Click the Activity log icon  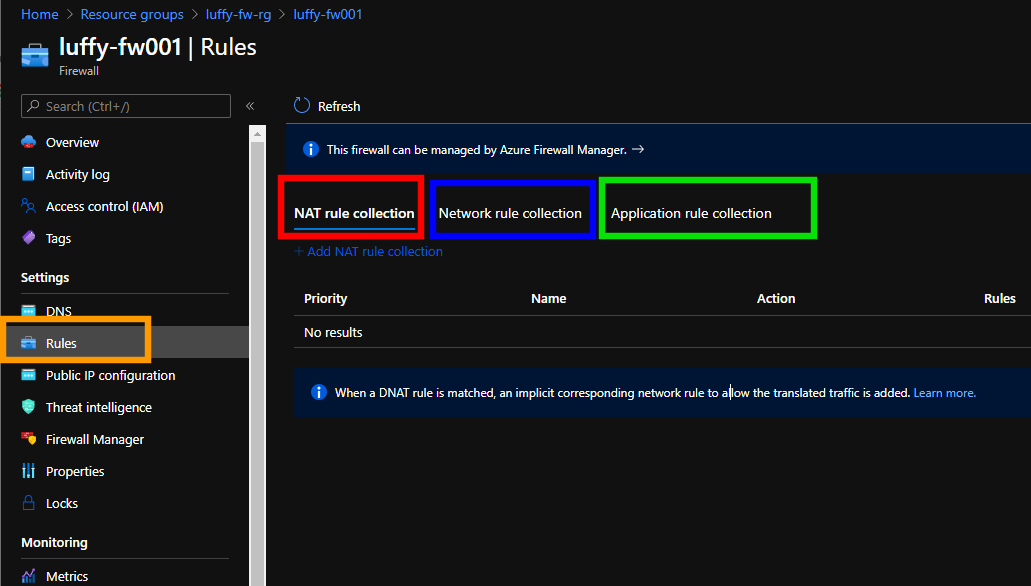28,174
